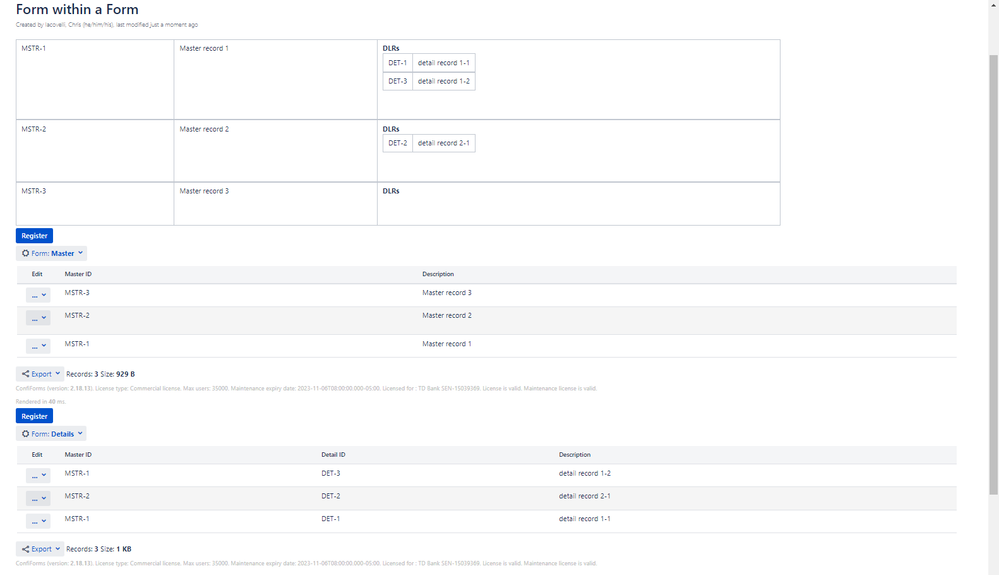The width and height of the screenshot is (999, 575).
Task: Open Export menu beside Size: 1 KB
Action: pos(40,549)
